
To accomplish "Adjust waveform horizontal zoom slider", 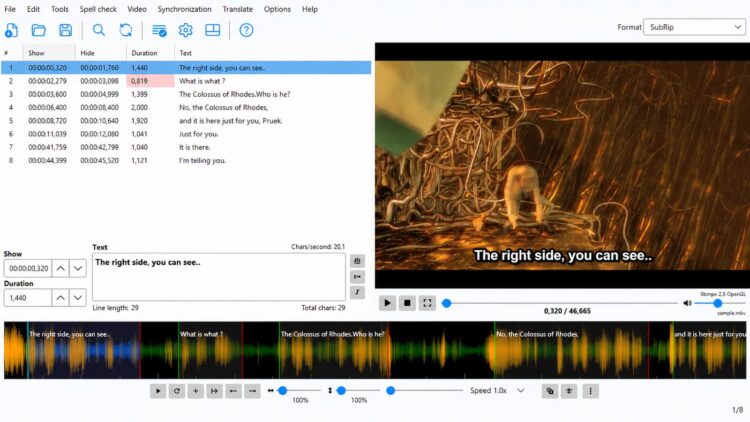I will point(283,390).
